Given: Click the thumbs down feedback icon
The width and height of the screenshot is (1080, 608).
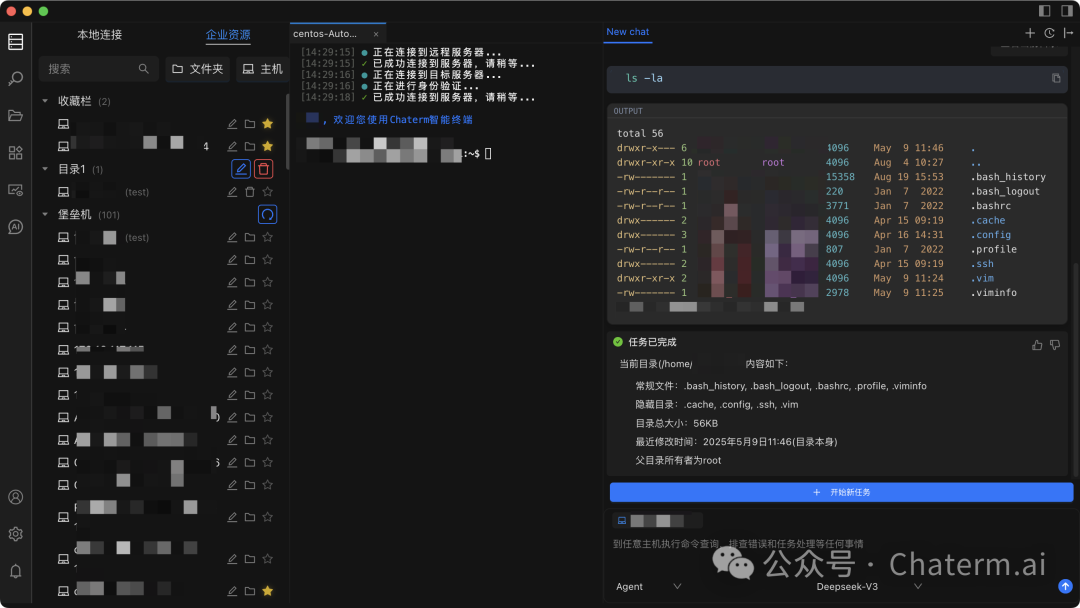Looking at the screenshot, I should pyautogui.click(x=1055, y=345).
